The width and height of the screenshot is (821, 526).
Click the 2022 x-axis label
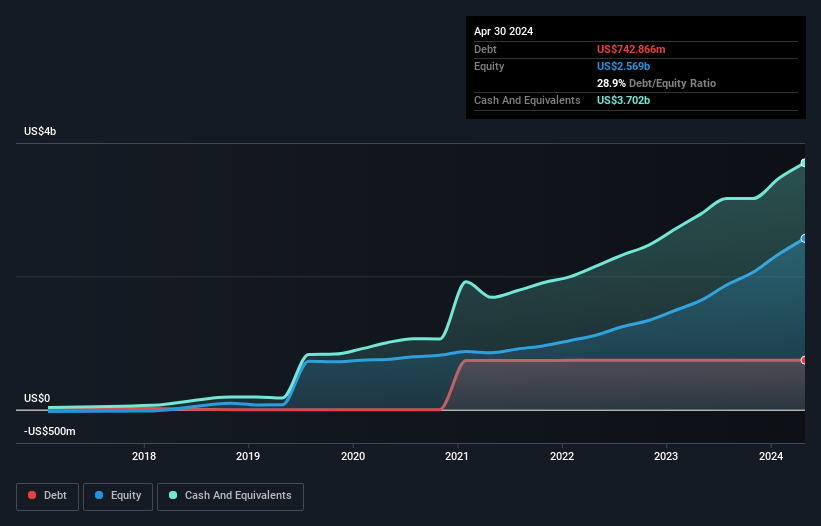click(x=562, y=456)
